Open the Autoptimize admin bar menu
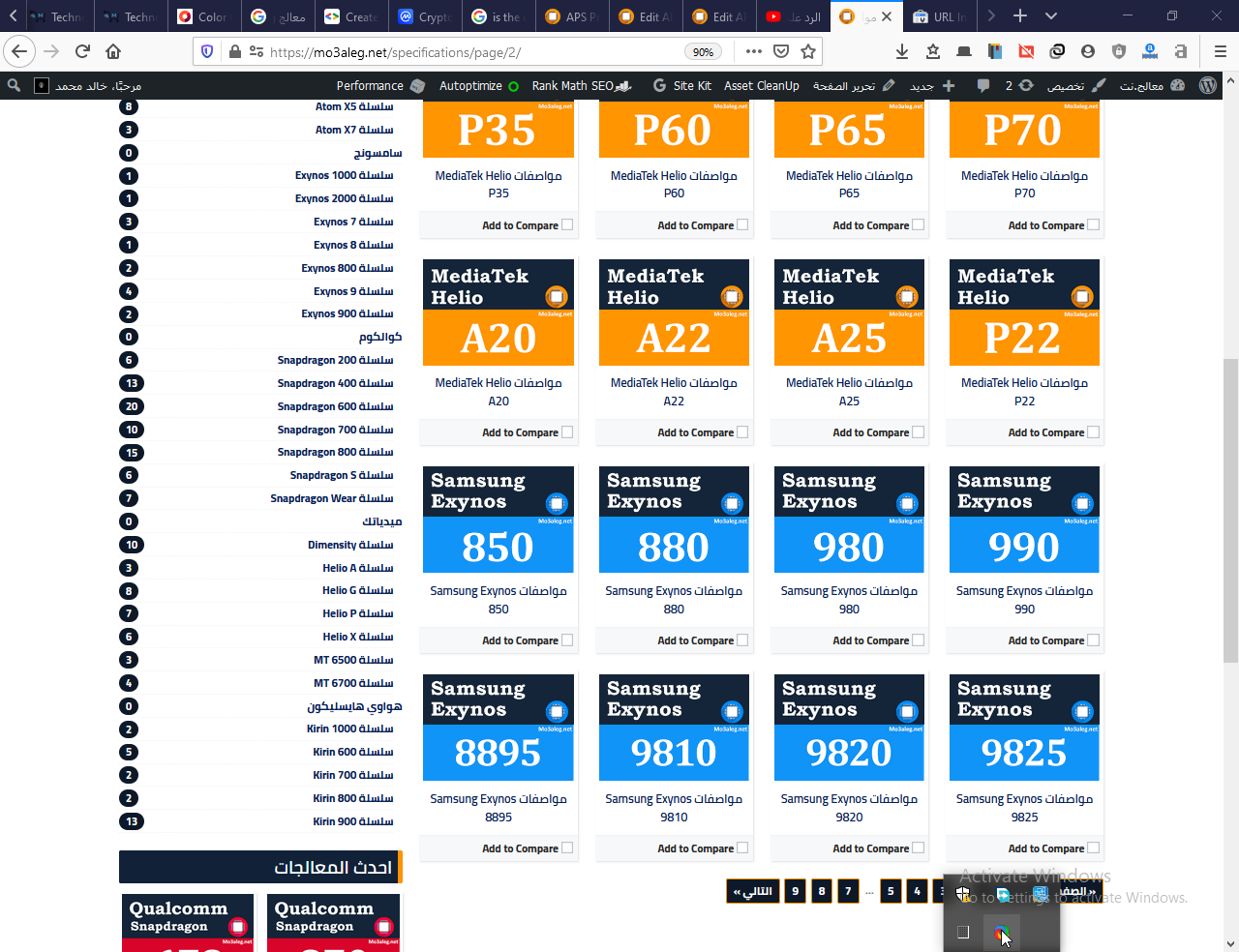The image size is (1239, 952). tap(479, 85)
